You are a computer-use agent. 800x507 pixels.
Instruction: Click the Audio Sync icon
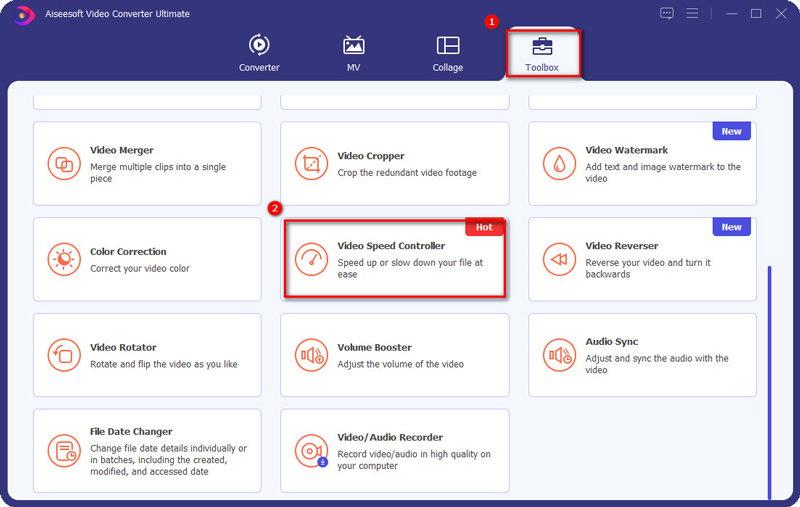559,355
